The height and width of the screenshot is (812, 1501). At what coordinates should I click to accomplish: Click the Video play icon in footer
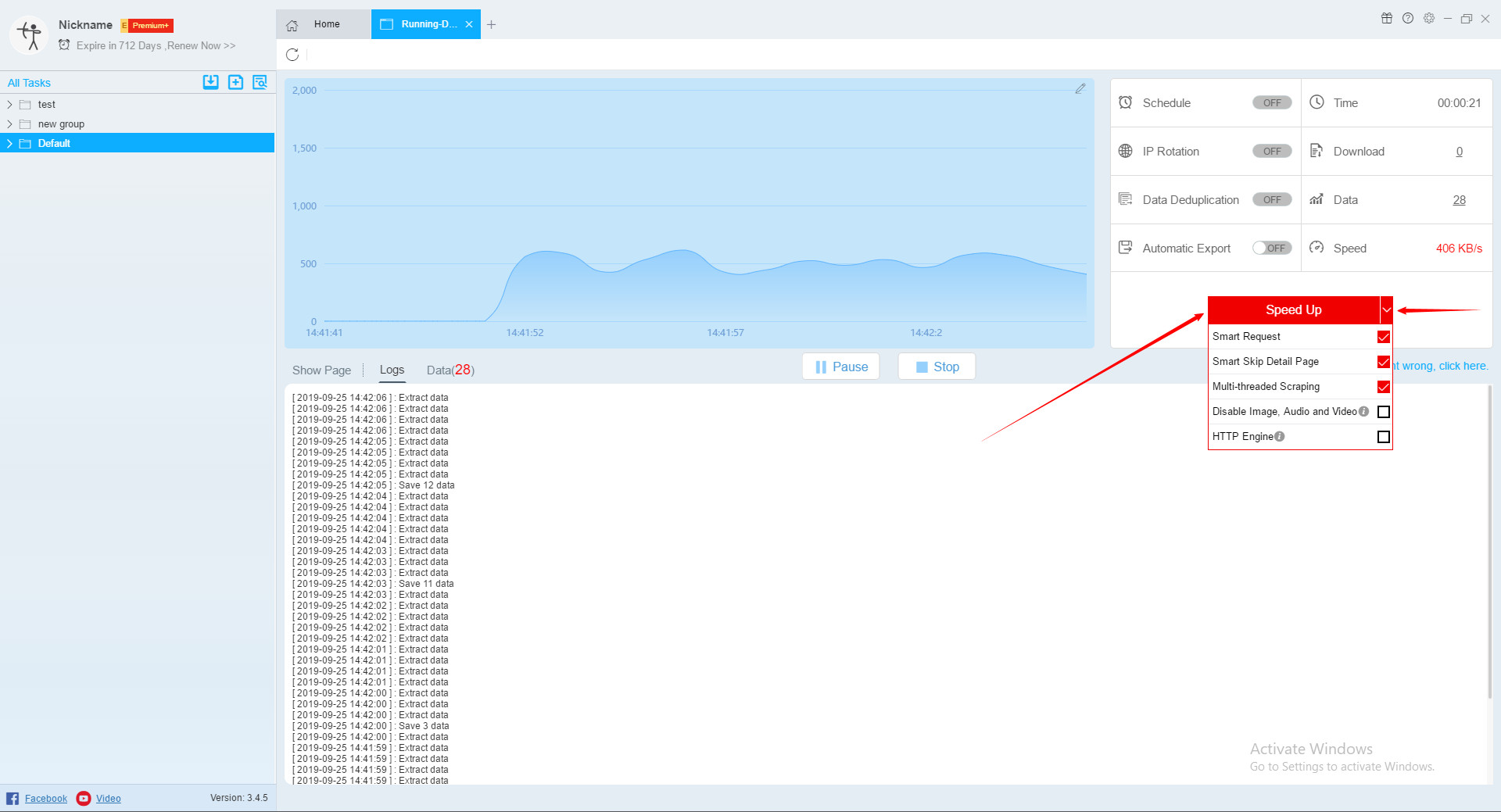click(84, 798)
